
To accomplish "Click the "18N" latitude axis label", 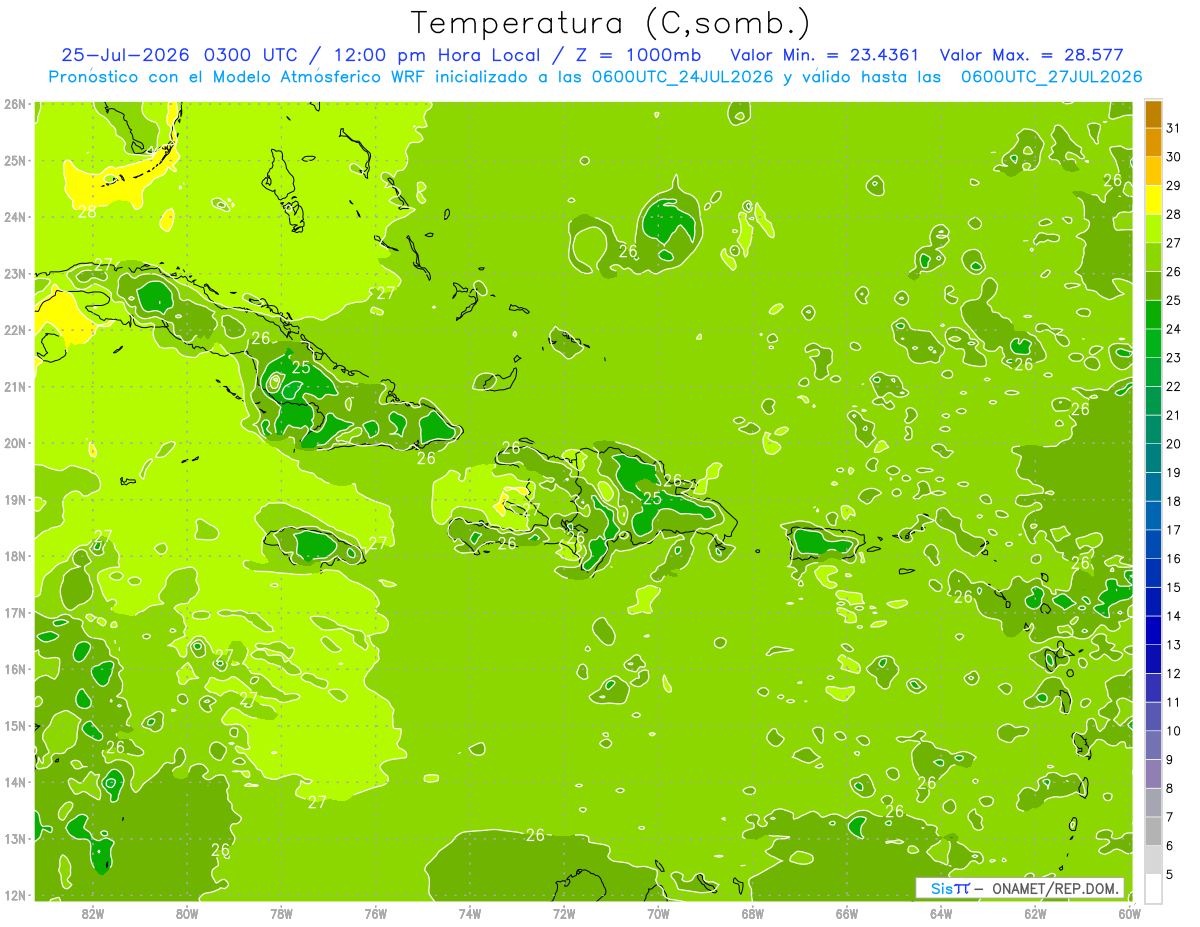I will (14, 556).
